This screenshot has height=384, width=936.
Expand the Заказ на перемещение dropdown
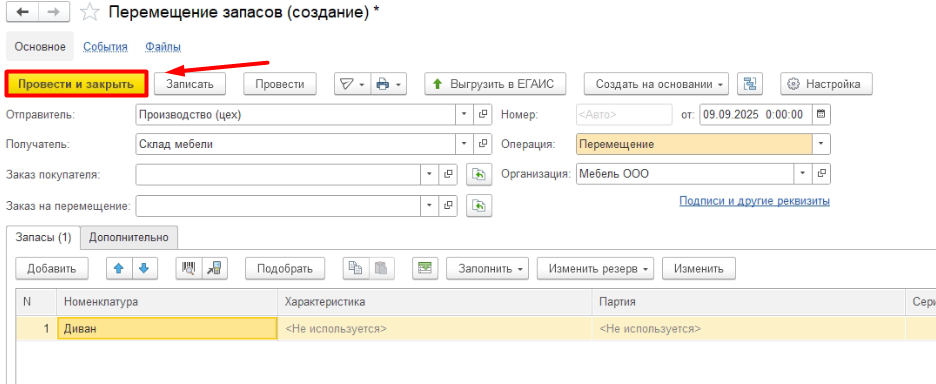point(430,205)
